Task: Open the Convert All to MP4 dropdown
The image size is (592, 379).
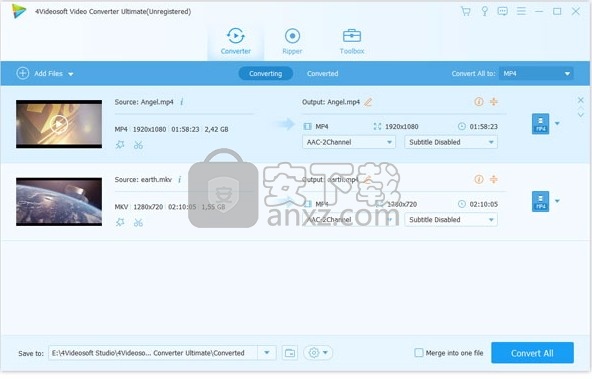Action: [x=536, y=74]
